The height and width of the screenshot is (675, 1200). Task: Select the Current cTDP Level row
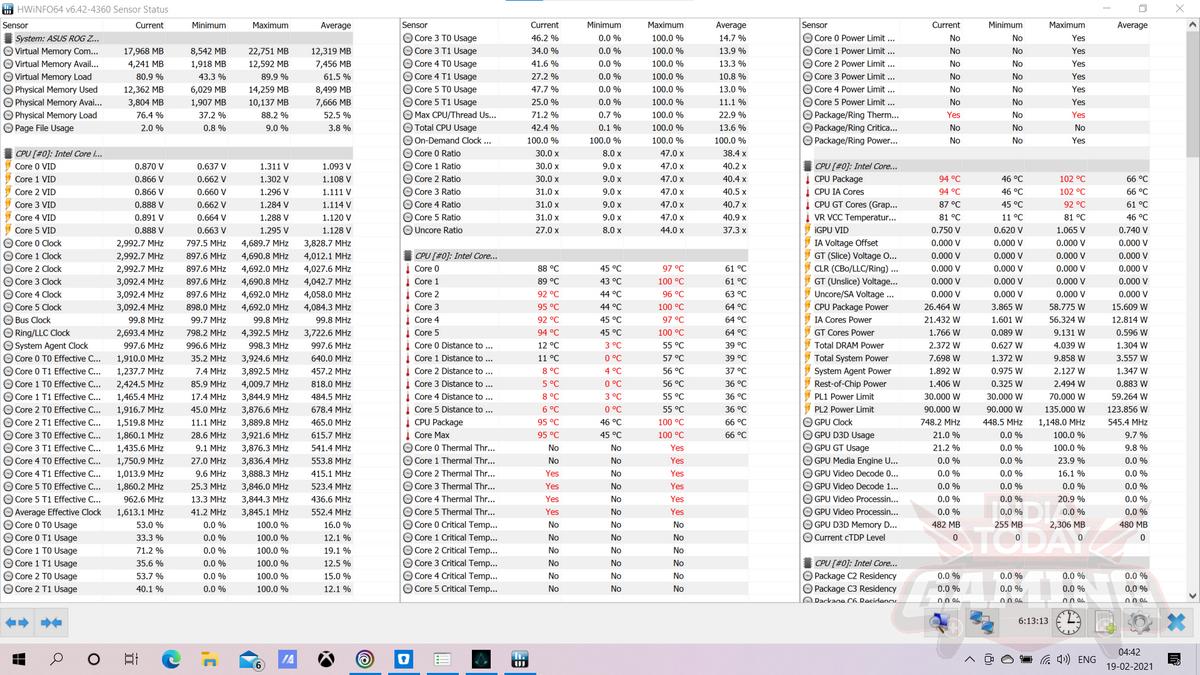coord(976,538)
